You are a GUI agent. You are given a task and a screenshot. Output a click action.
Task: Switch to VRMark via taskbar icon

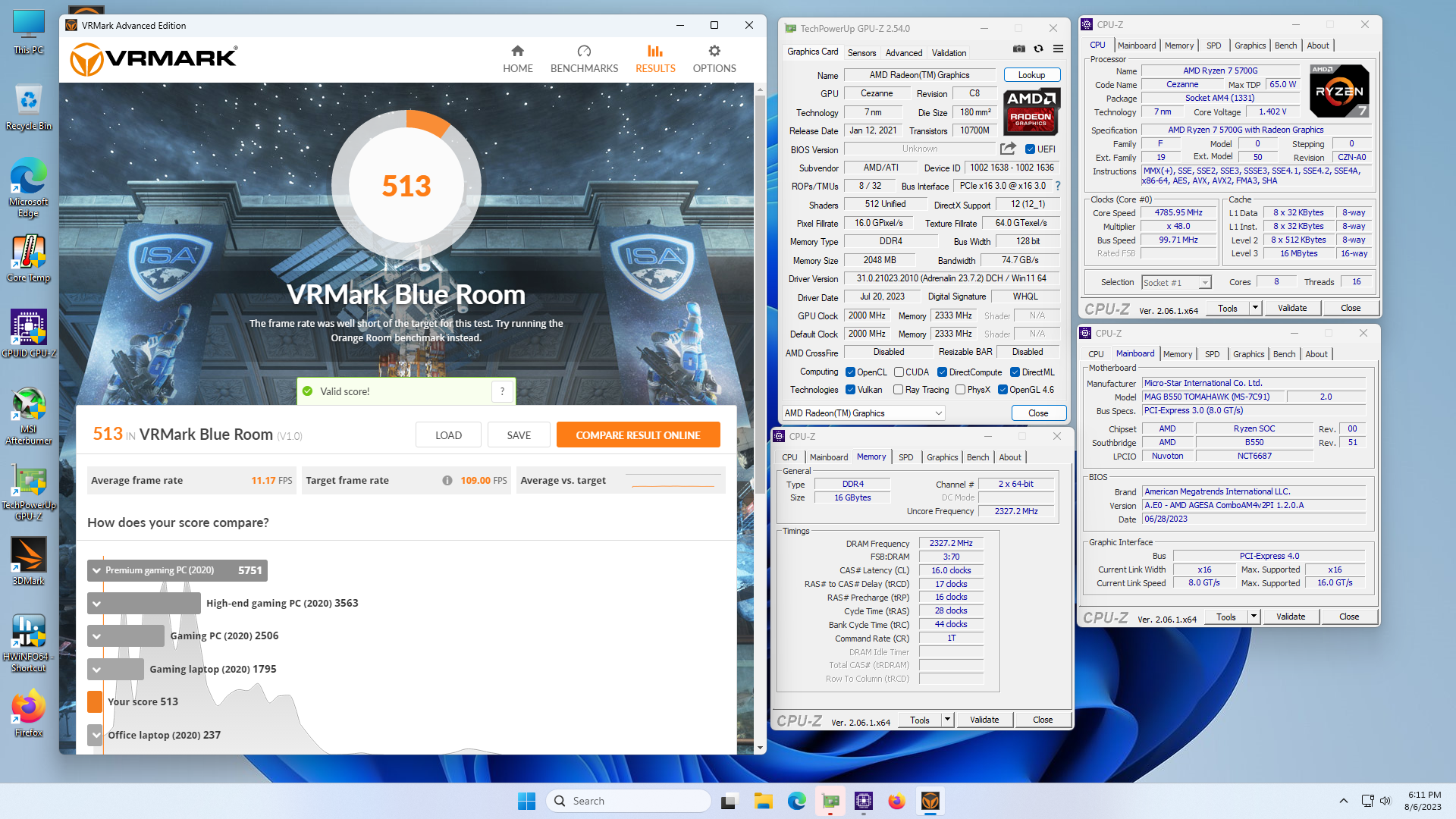[x=930, y=801]
